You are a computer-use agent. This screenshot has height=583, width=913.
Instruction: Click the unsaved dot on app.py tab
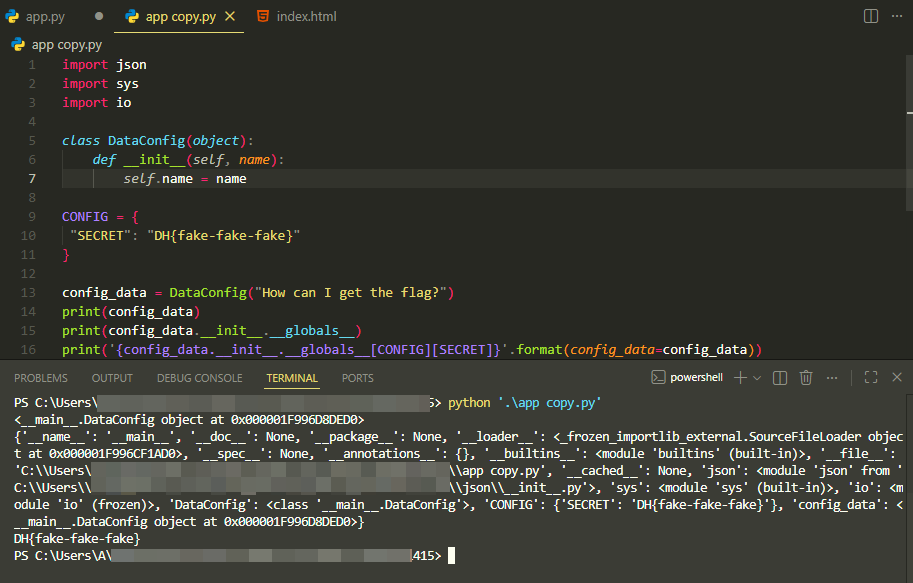[98, 17]
